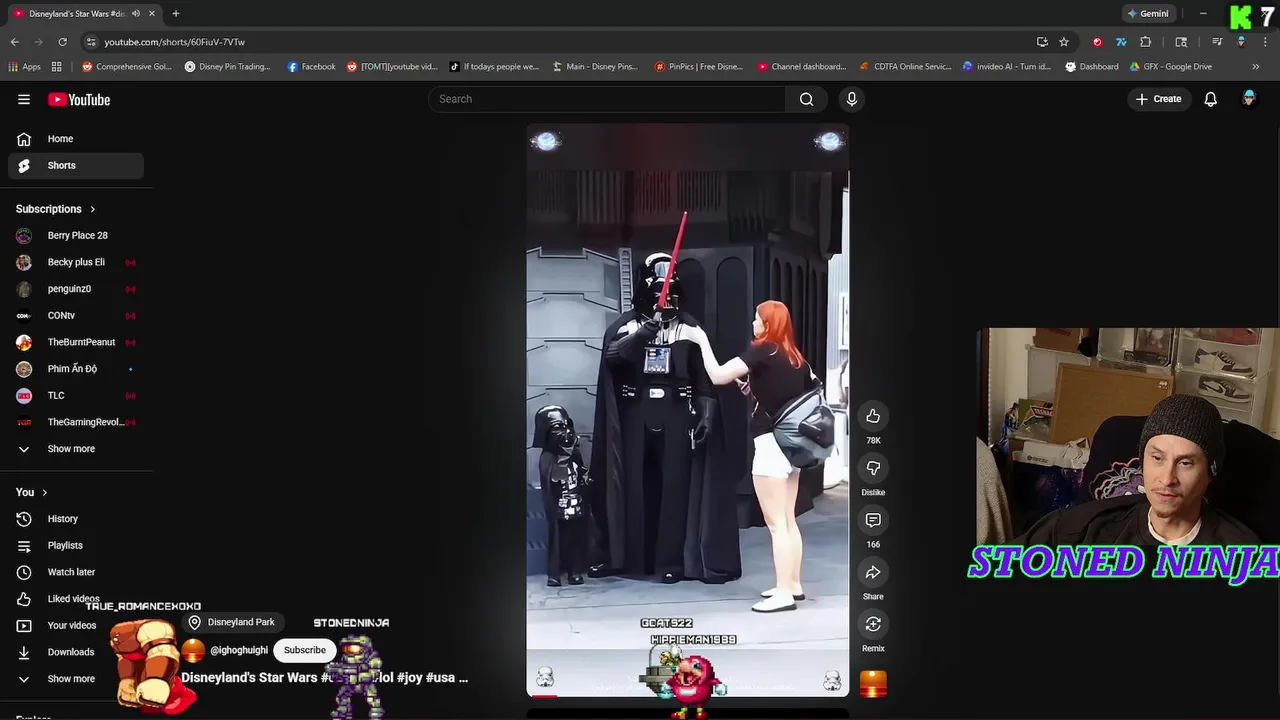The image size is (1280, 720).
Task: Like this Short with thumbs up
Action: point(873,416)
